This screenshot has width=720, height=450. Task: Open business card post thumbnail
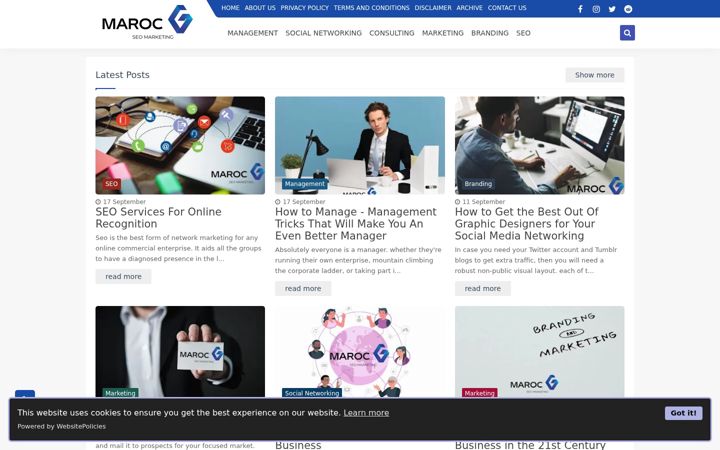click(x=180, y=352)
